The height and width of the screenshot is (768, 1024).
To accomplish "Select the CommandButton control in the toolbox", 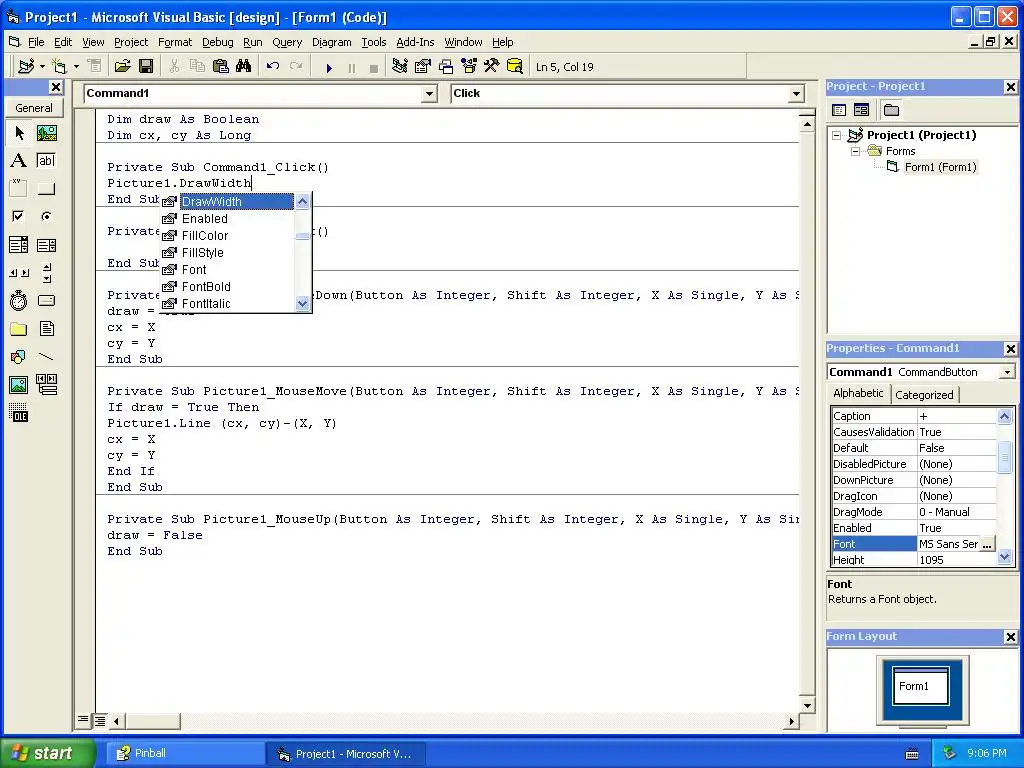I will tap(46, 189).
